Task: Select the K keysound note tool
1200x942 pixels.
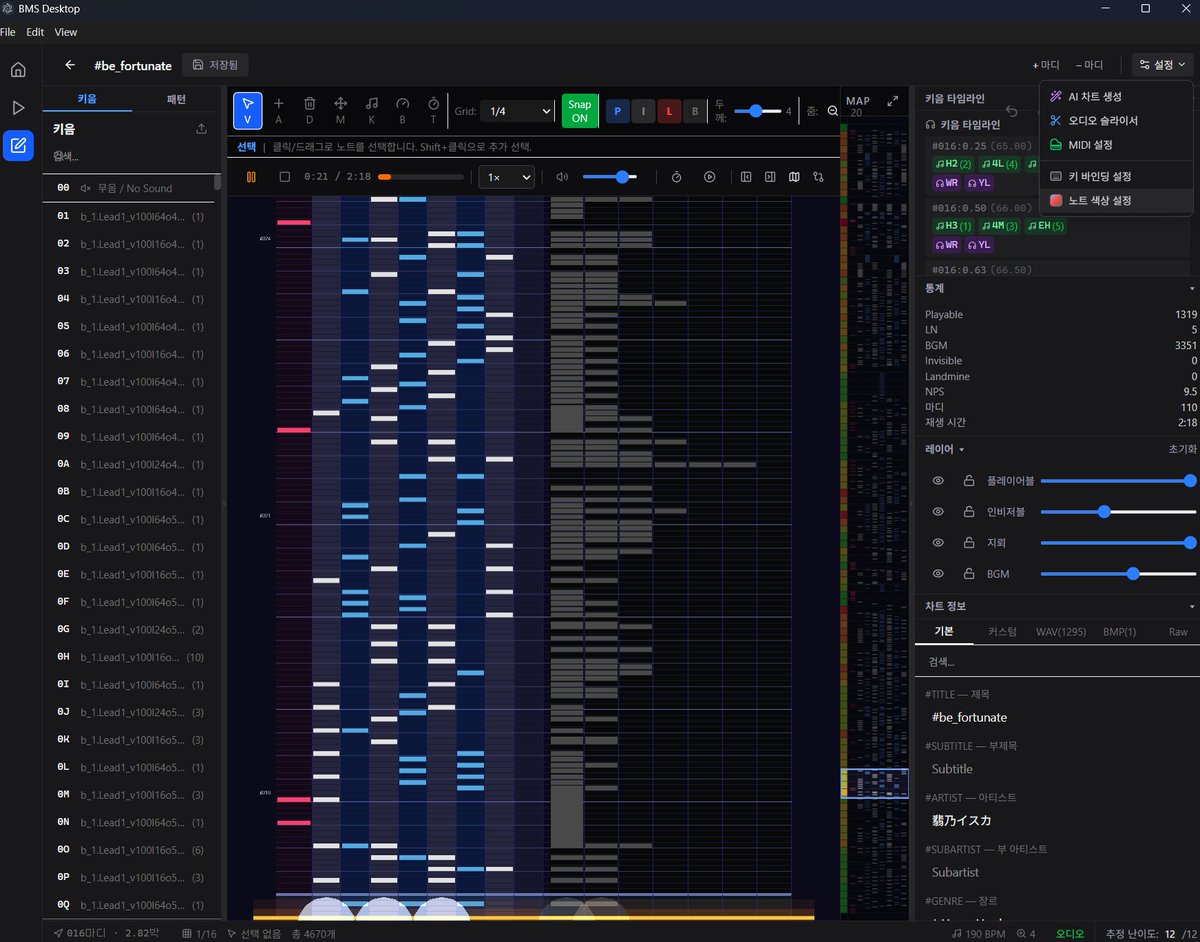Action: [x=371, y=110]
